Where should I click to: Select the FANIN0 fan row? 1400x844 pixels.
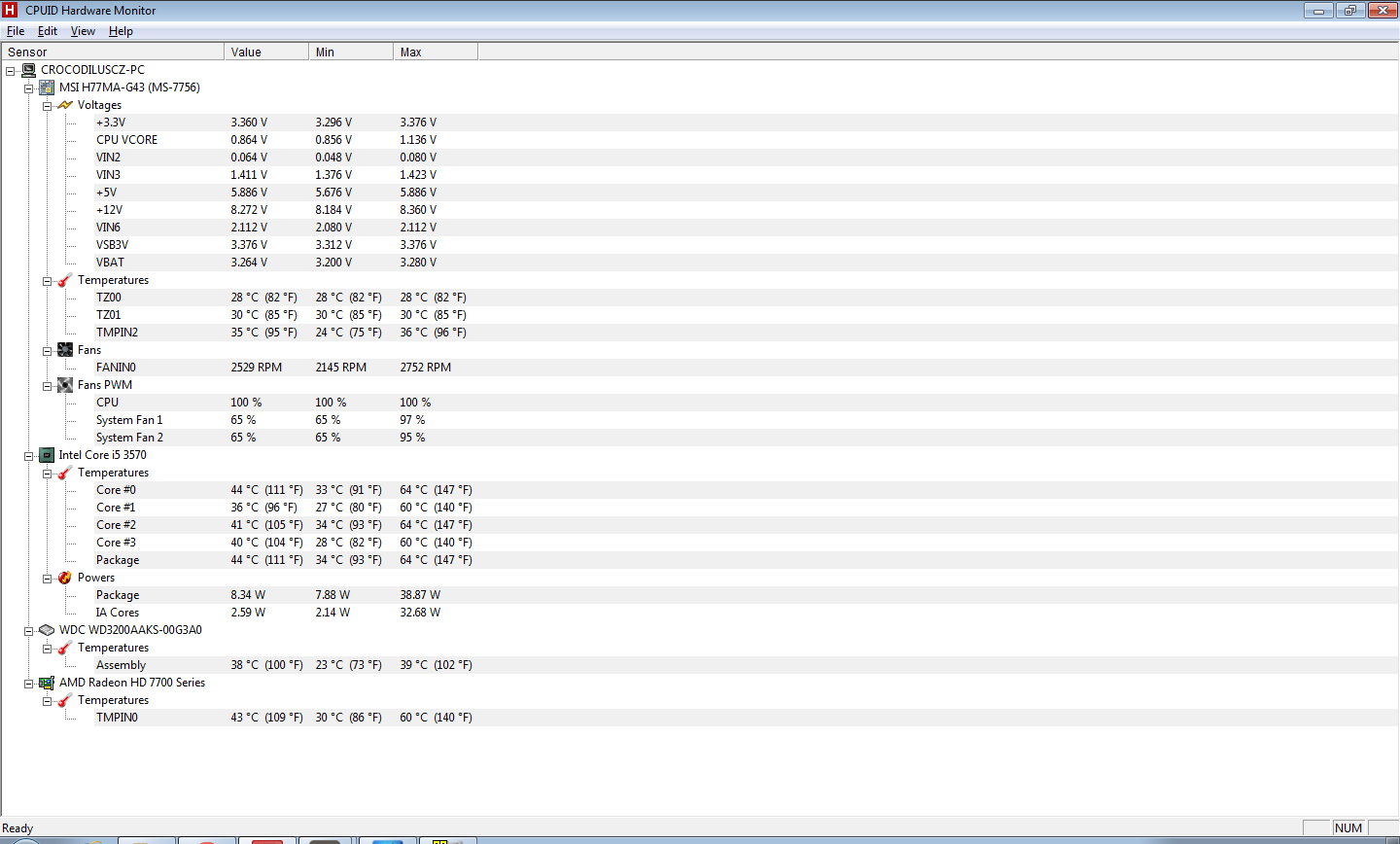tap(746, 368)
